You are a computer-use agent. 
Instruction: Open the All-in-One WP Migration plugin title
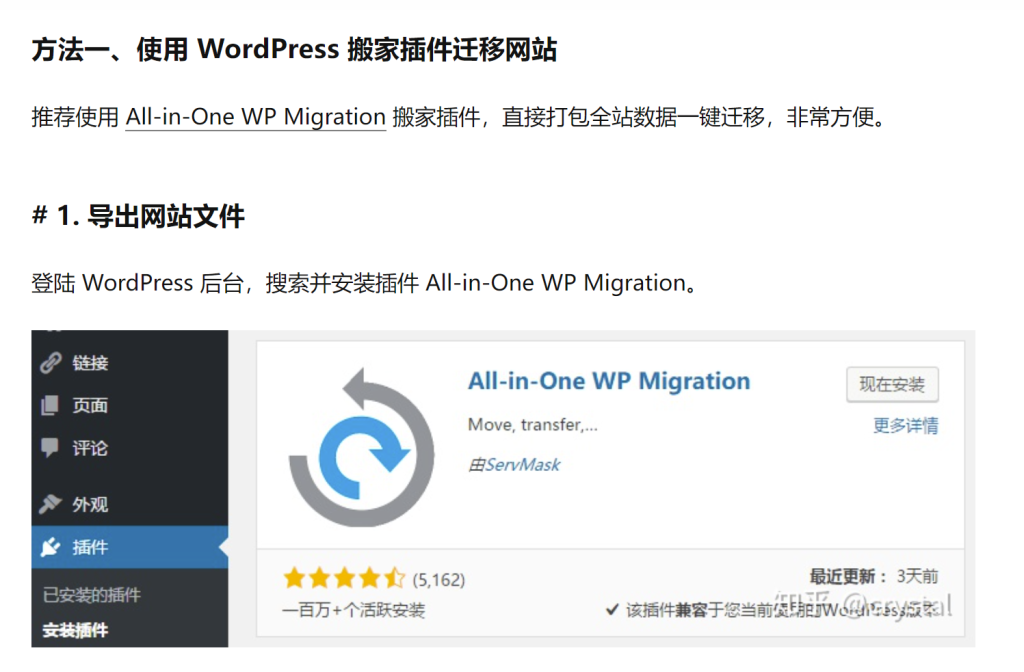(x=609, y=381)
